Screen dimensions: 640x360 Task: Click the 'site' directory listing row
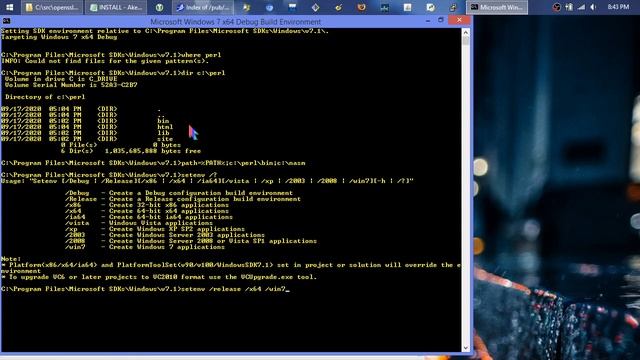[x=87, y=139]
